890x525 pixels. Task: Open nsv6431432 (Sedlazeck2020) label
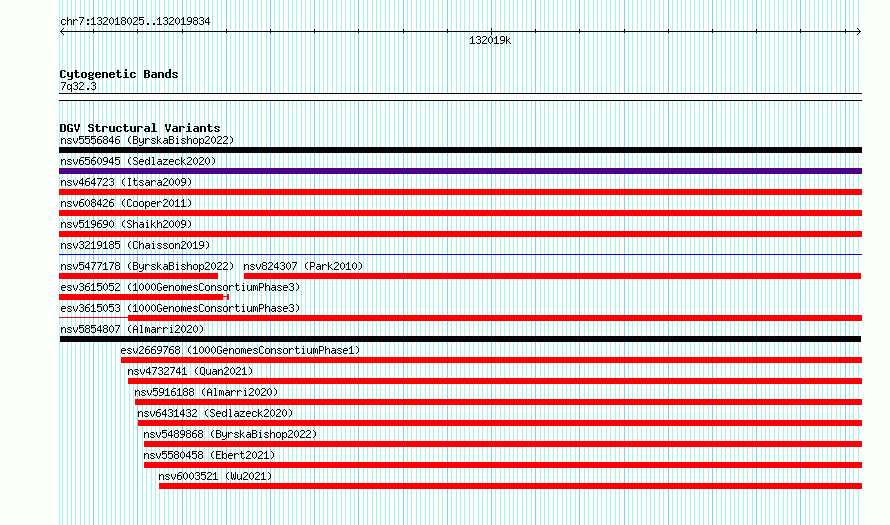215,413
